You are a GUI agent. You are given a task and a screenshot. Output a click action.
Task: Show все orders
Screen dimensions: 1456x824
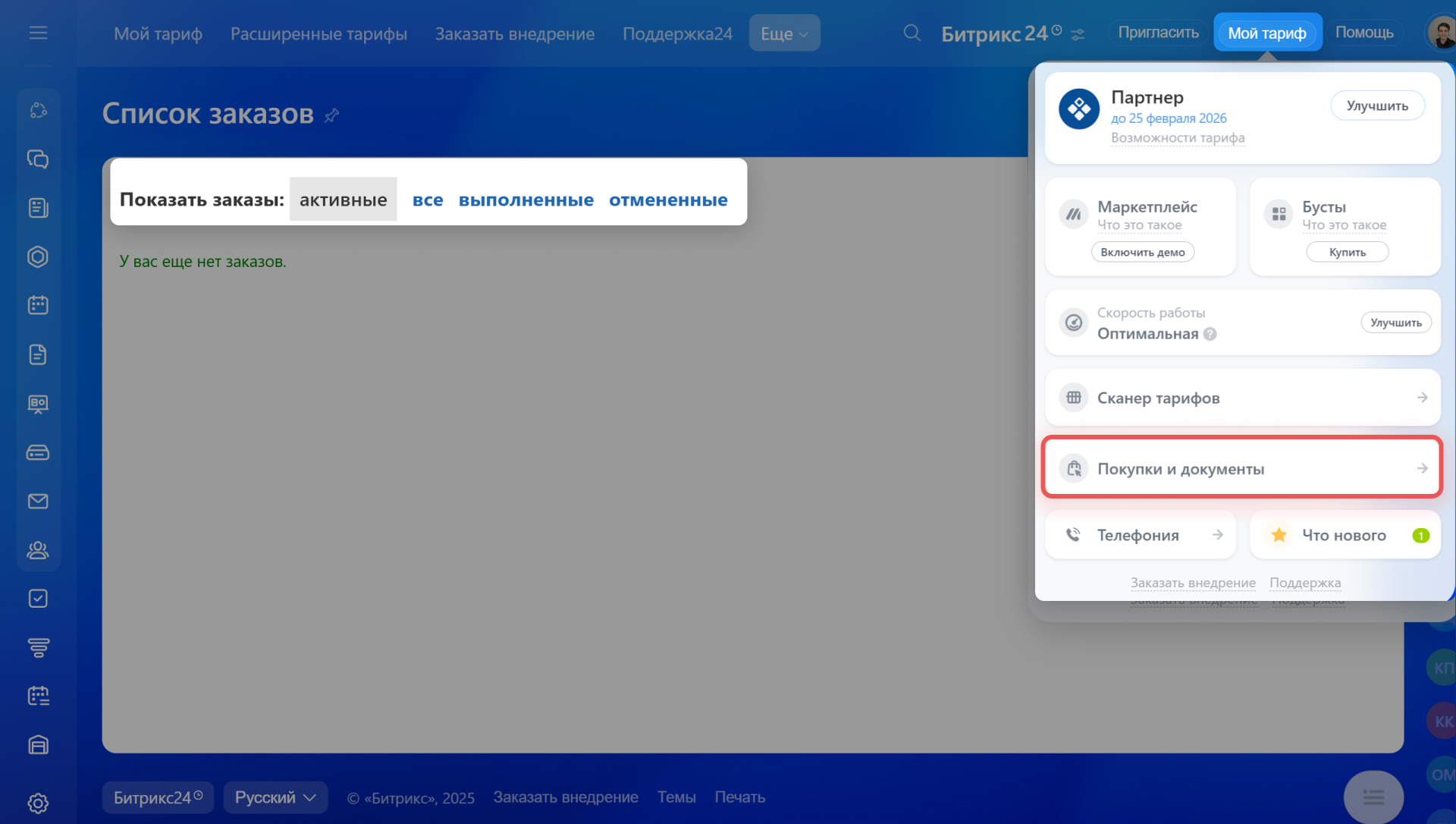(428, 200)
